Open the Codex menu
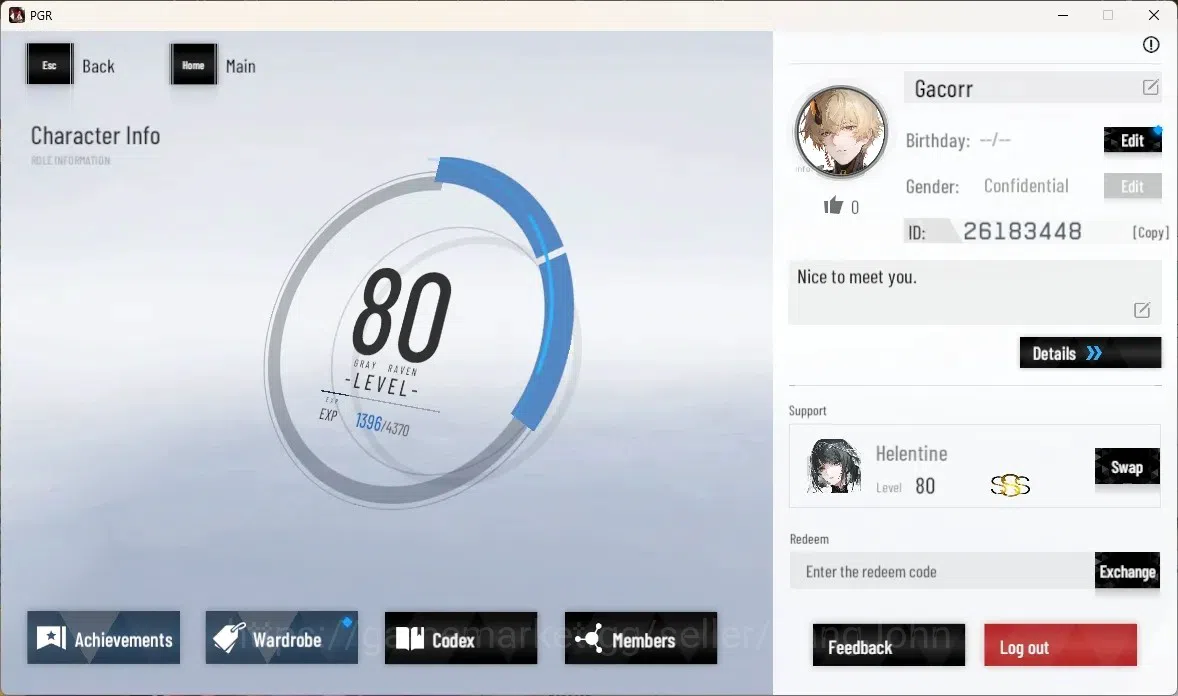 click(x=461, y=638)
